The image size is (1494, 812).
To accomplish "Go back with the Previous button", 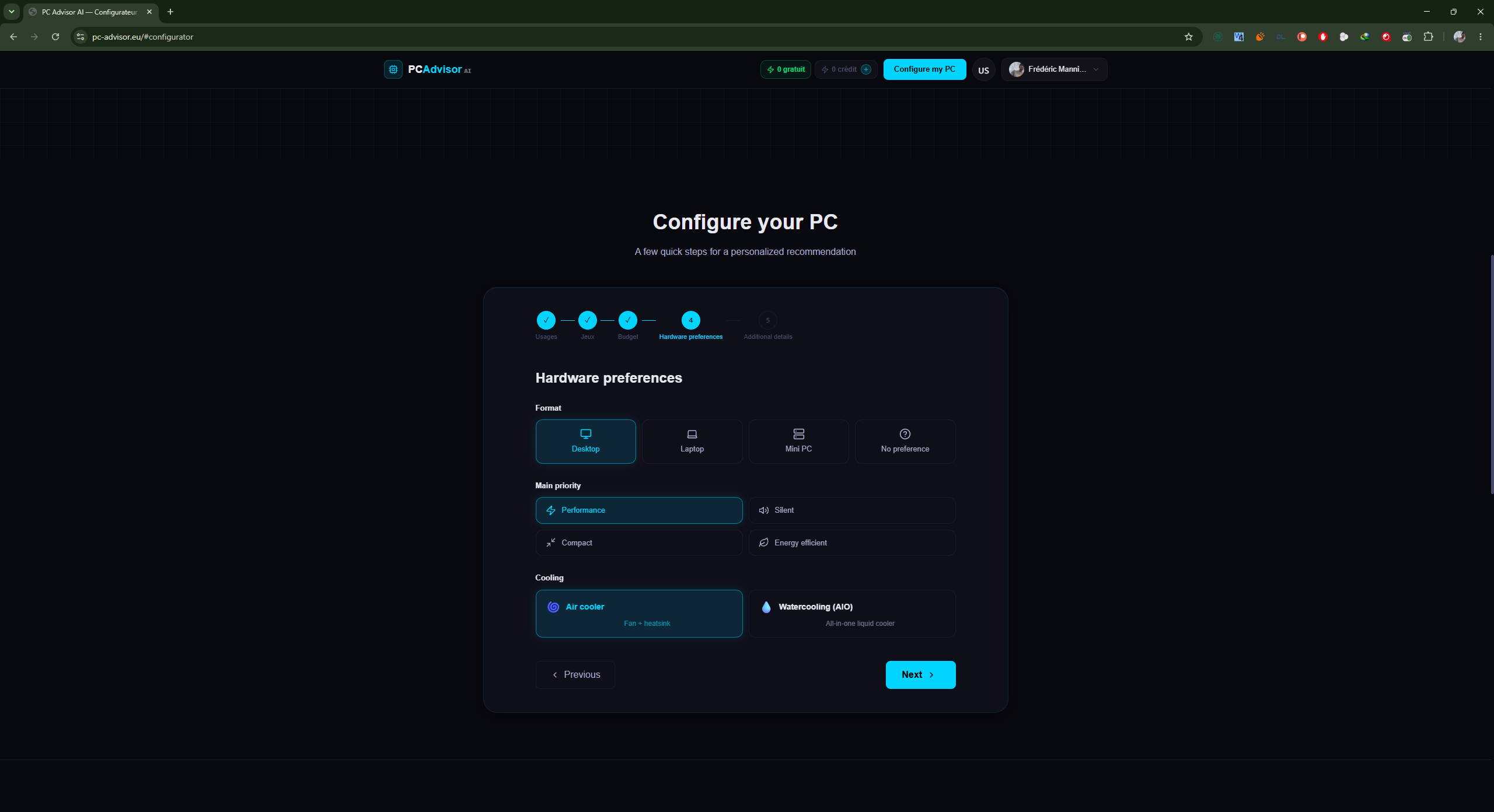I will point(575,675).
